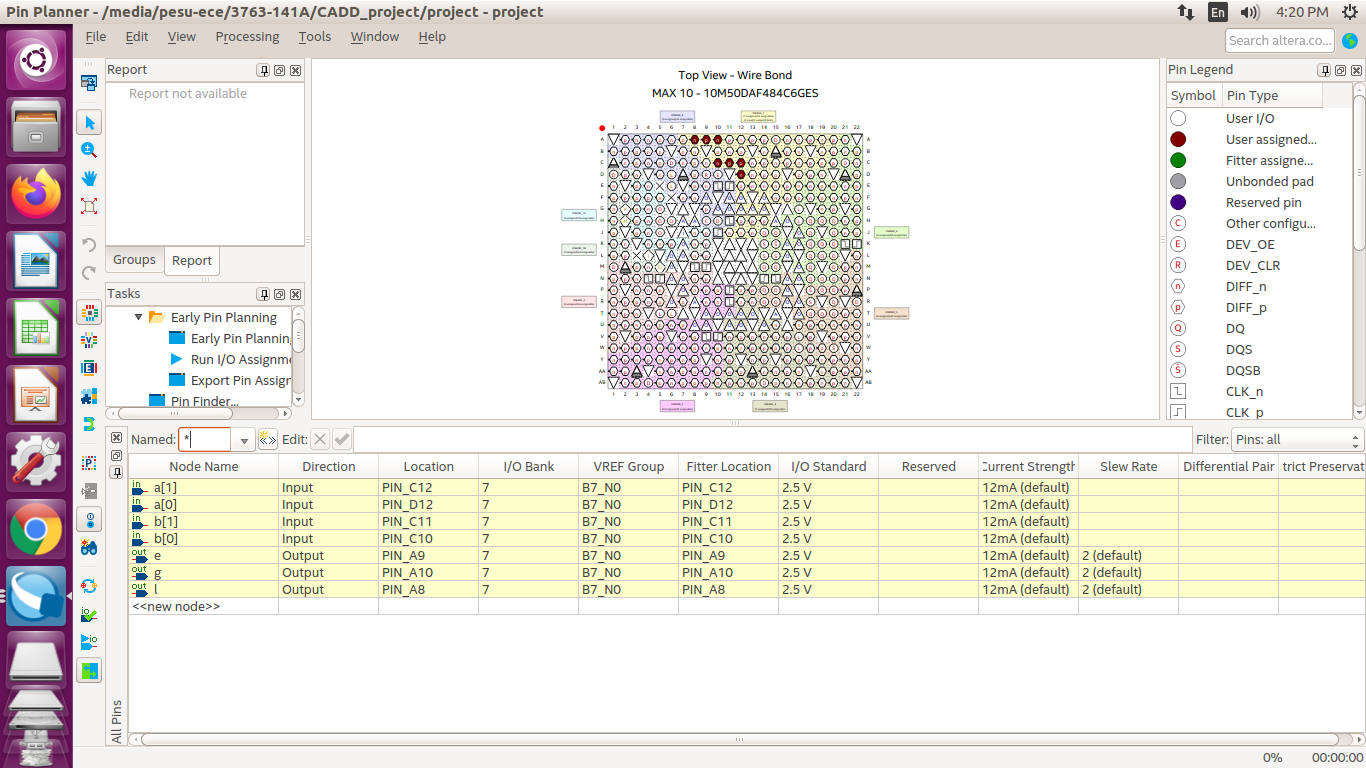The width and height of the screenshot is (1366, 768).
Task: Sort by Node Name column header
Action: (204, 466)
